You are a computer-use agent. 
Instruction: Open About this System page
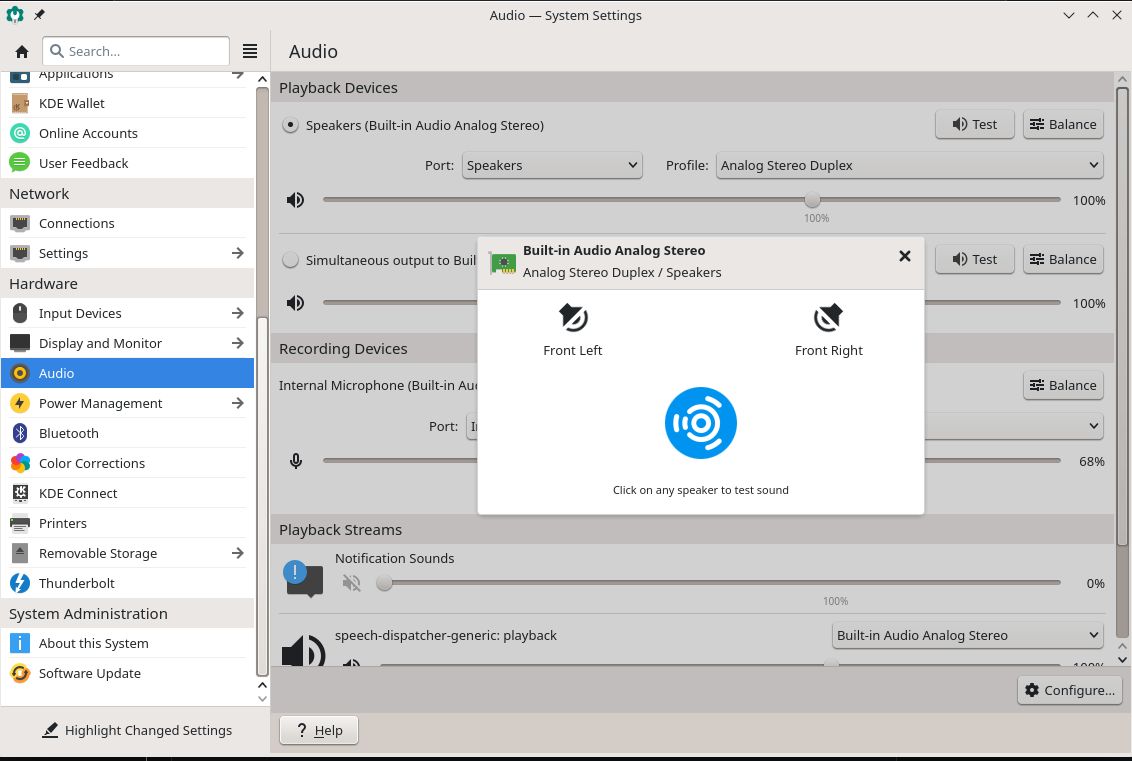tap(128, 643)
